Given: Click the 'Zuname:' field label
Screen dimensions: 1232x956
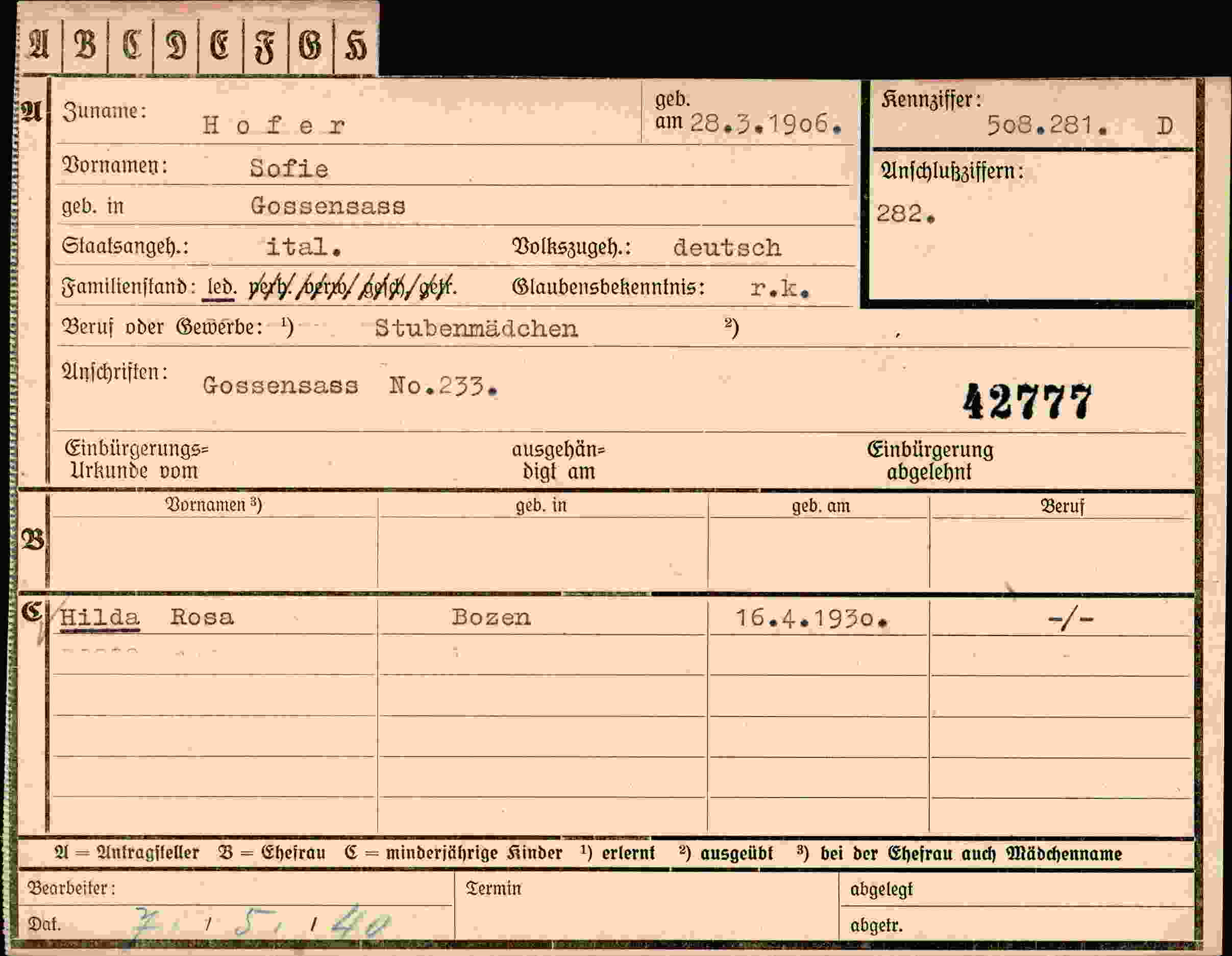Looking at the screenshot, I should [104, 111].
